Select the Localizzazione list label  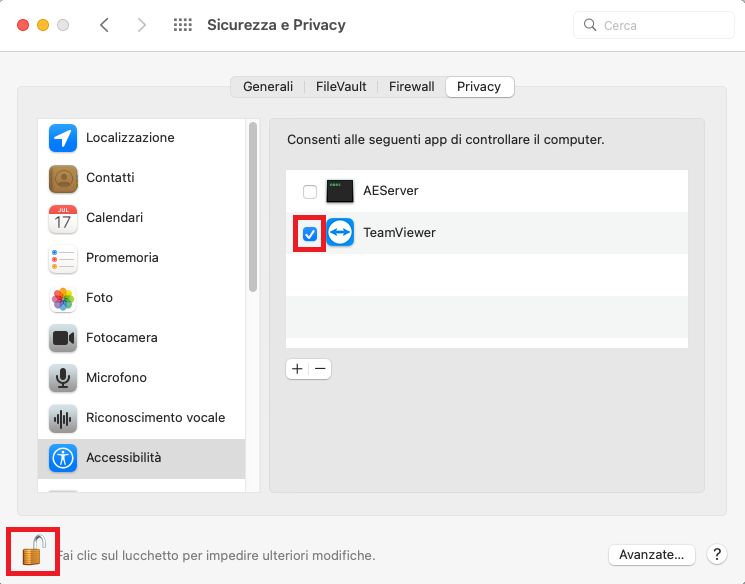(130, 138)
